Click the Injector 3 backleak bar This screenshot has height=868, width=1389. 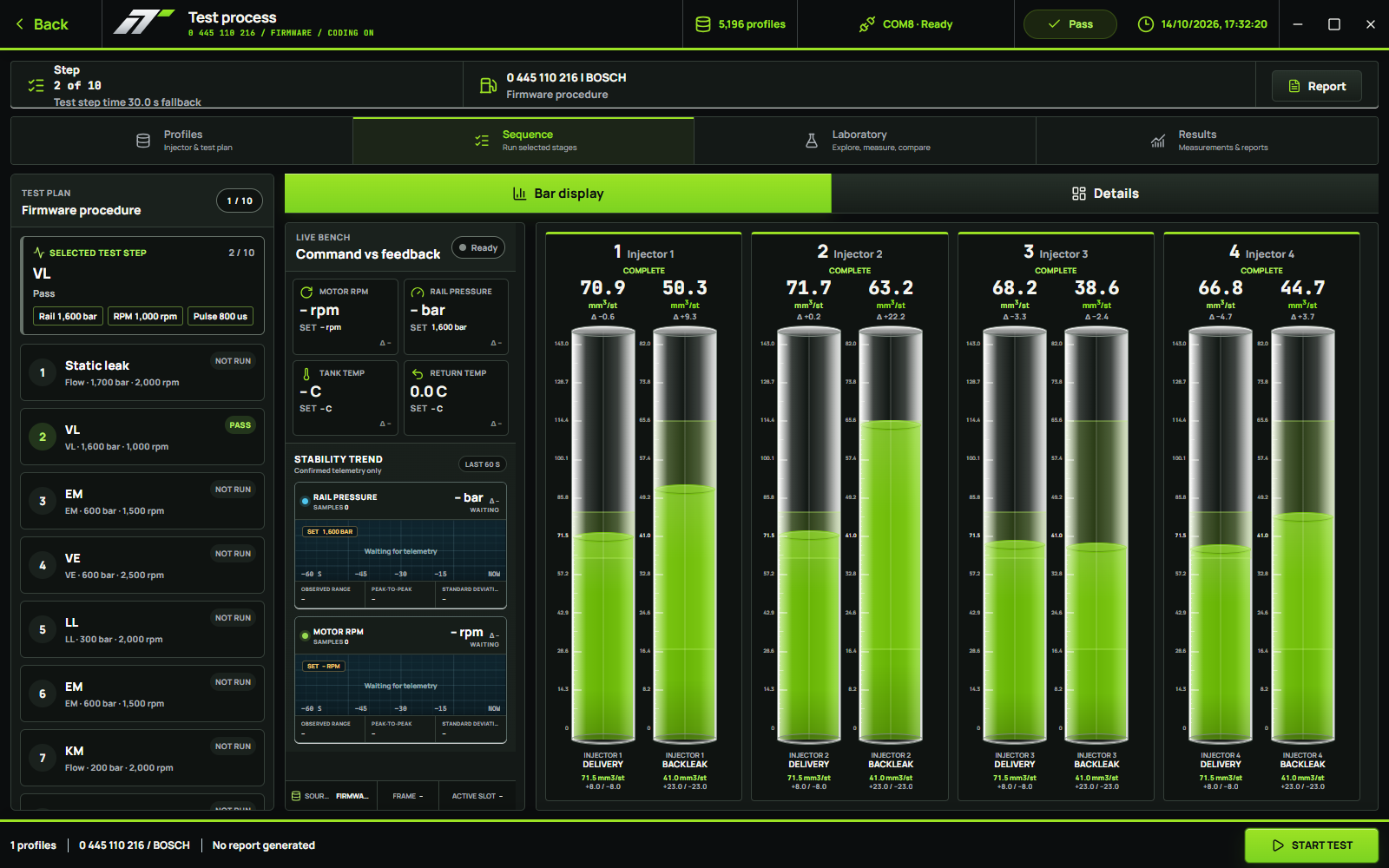[1096, 536]
